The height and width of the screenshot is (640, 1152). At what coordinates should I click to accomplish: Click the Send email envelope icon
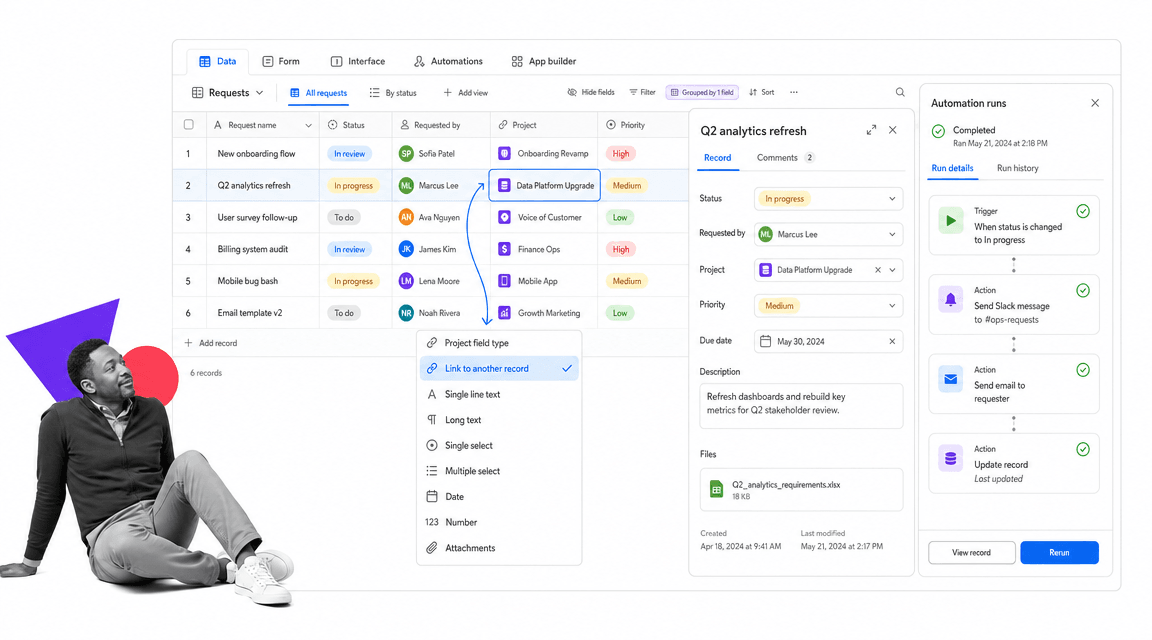(951, 379)
